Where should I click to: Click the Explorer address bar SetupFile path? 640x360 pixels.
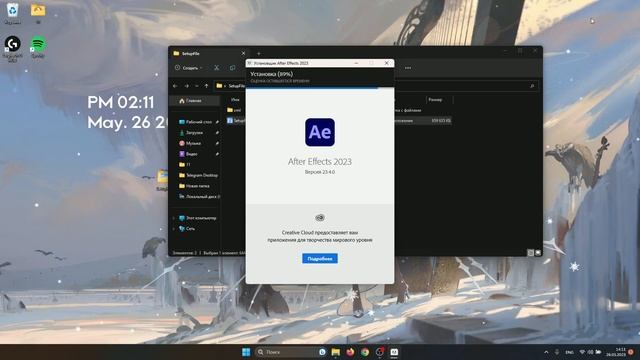[236, 86]
